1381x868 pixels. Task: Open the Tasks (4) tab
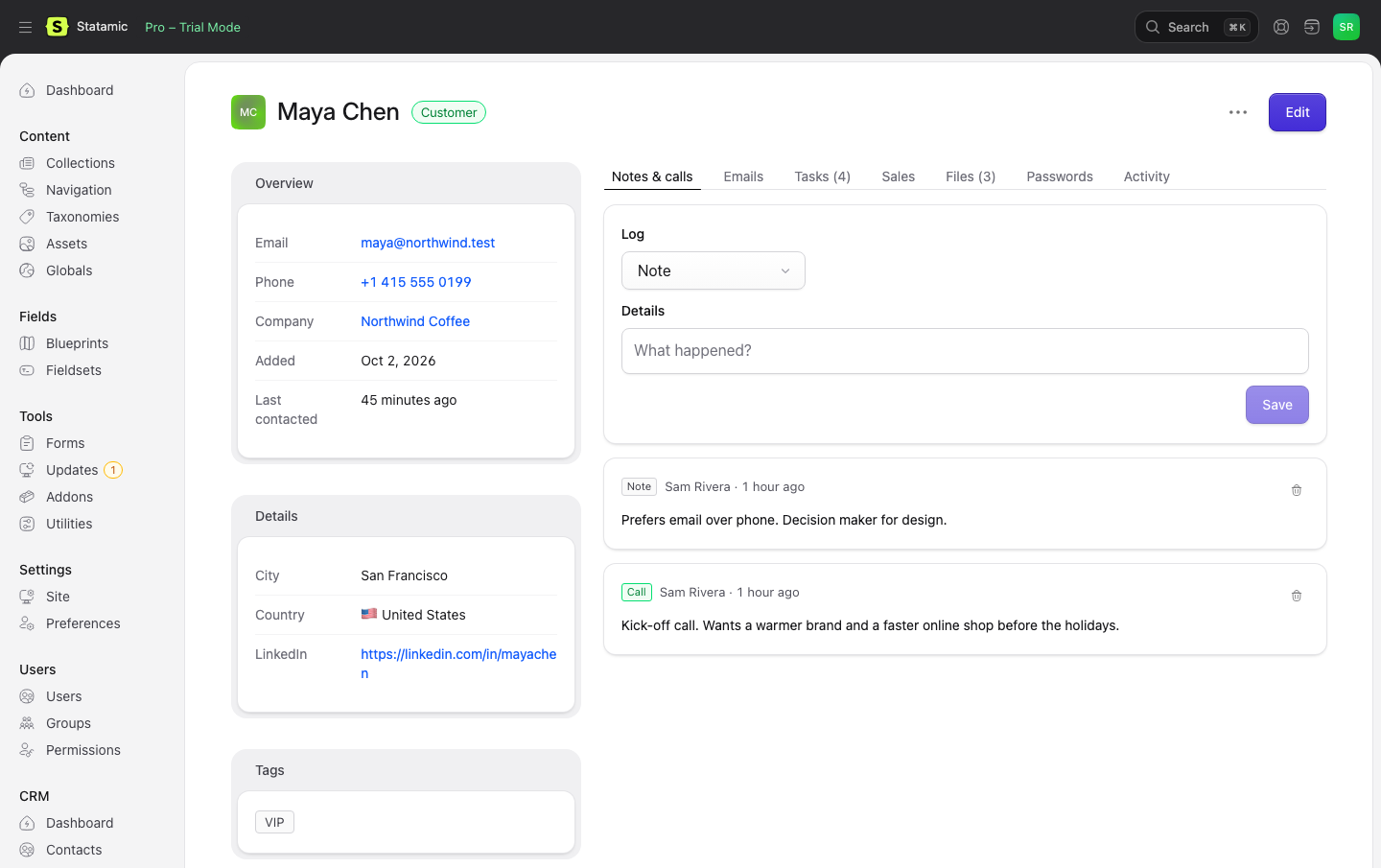click(823, 176)
